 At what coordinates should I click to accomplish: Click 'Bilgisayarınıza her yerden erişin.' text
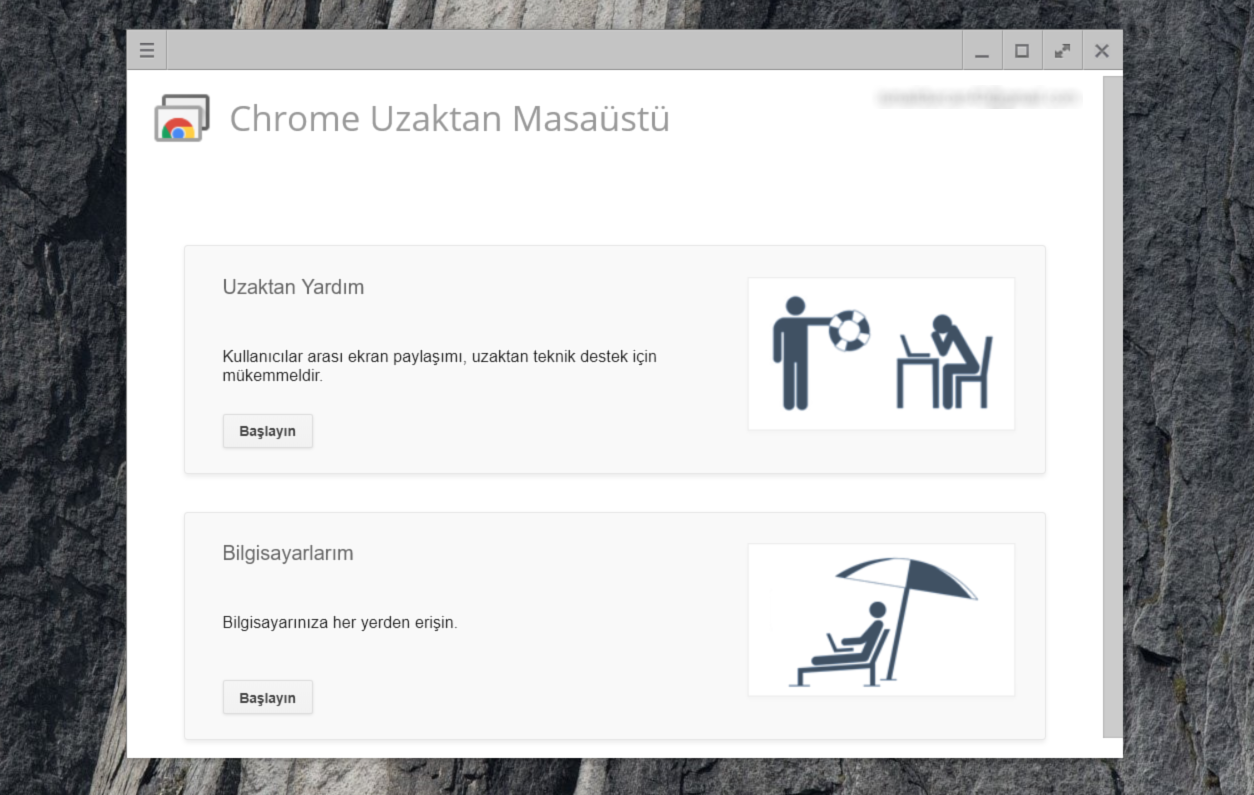tap(340, 622)
